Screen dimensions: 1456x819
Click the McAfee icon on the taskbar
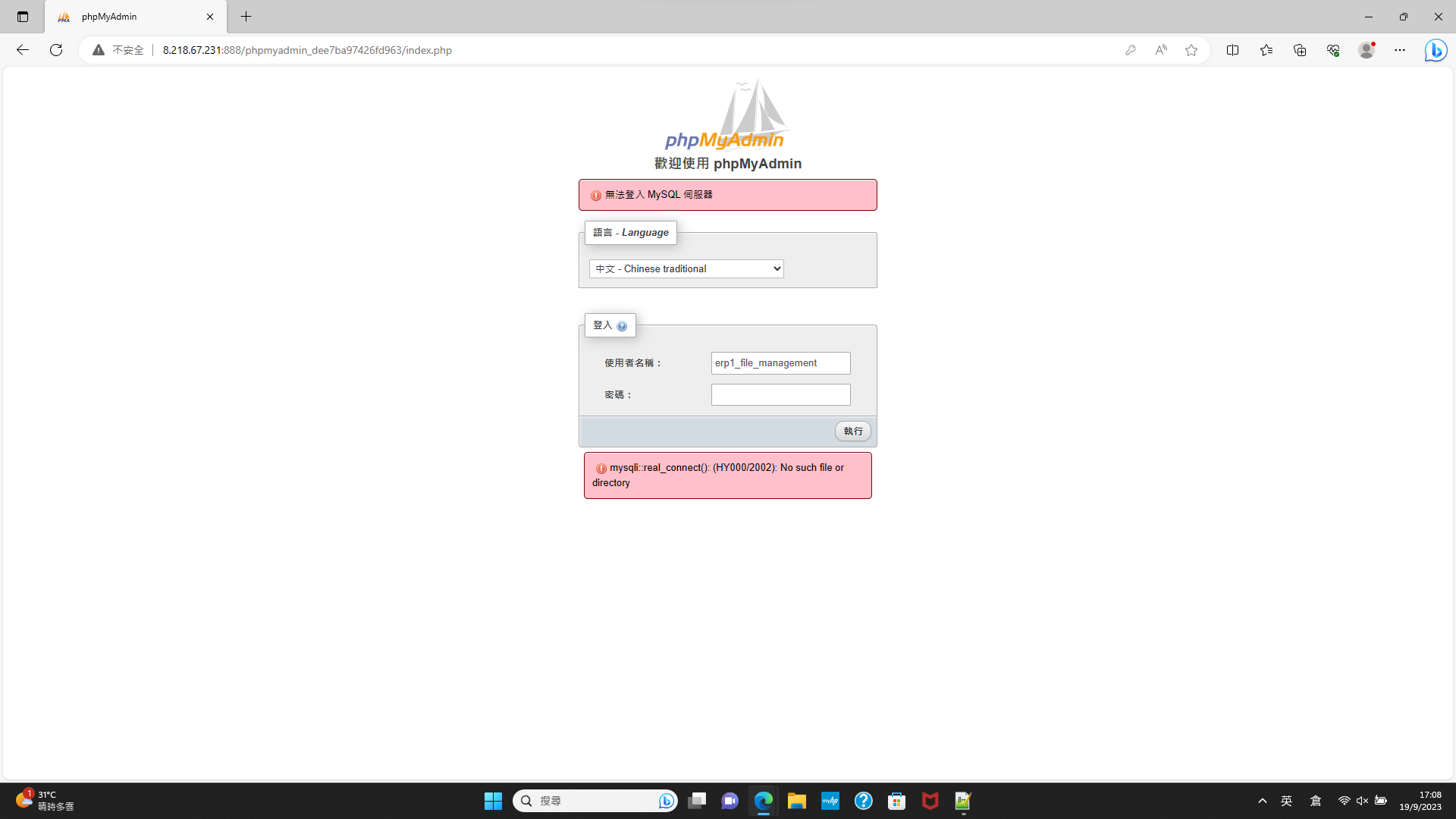(930, 801)
